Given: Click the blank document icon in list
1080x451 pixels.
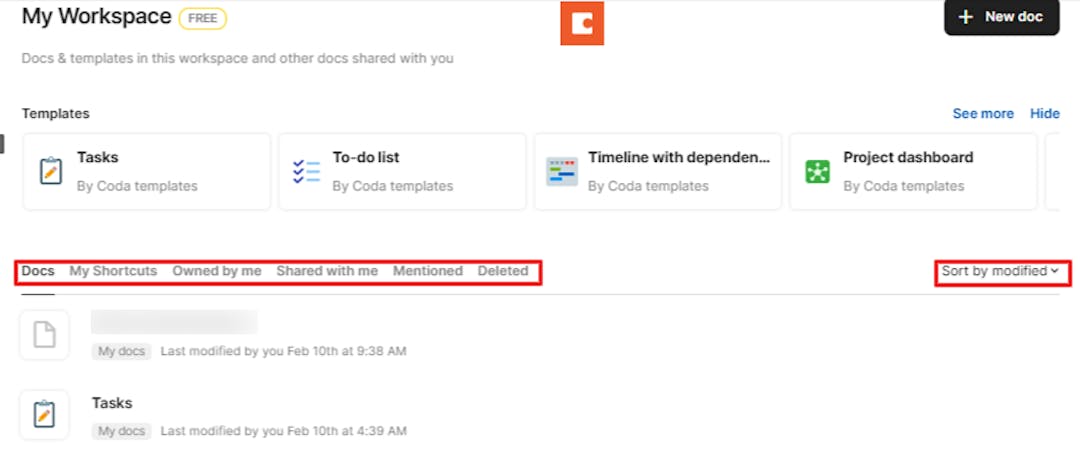Looking at the screenshot, I should pyautogui.click(x=44, y=335).
